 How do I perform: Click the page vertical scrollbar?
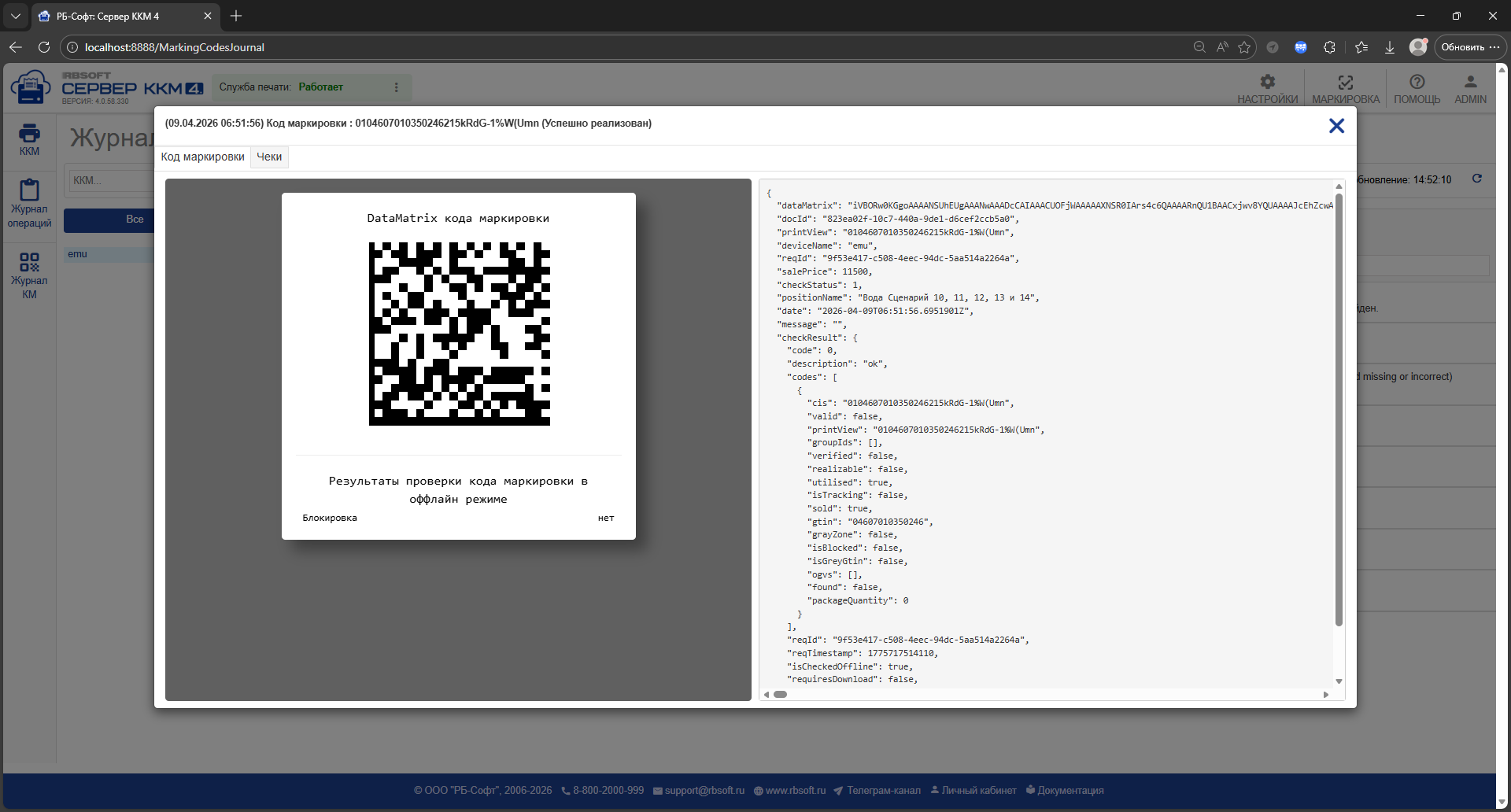click(x=1502, y=434)
